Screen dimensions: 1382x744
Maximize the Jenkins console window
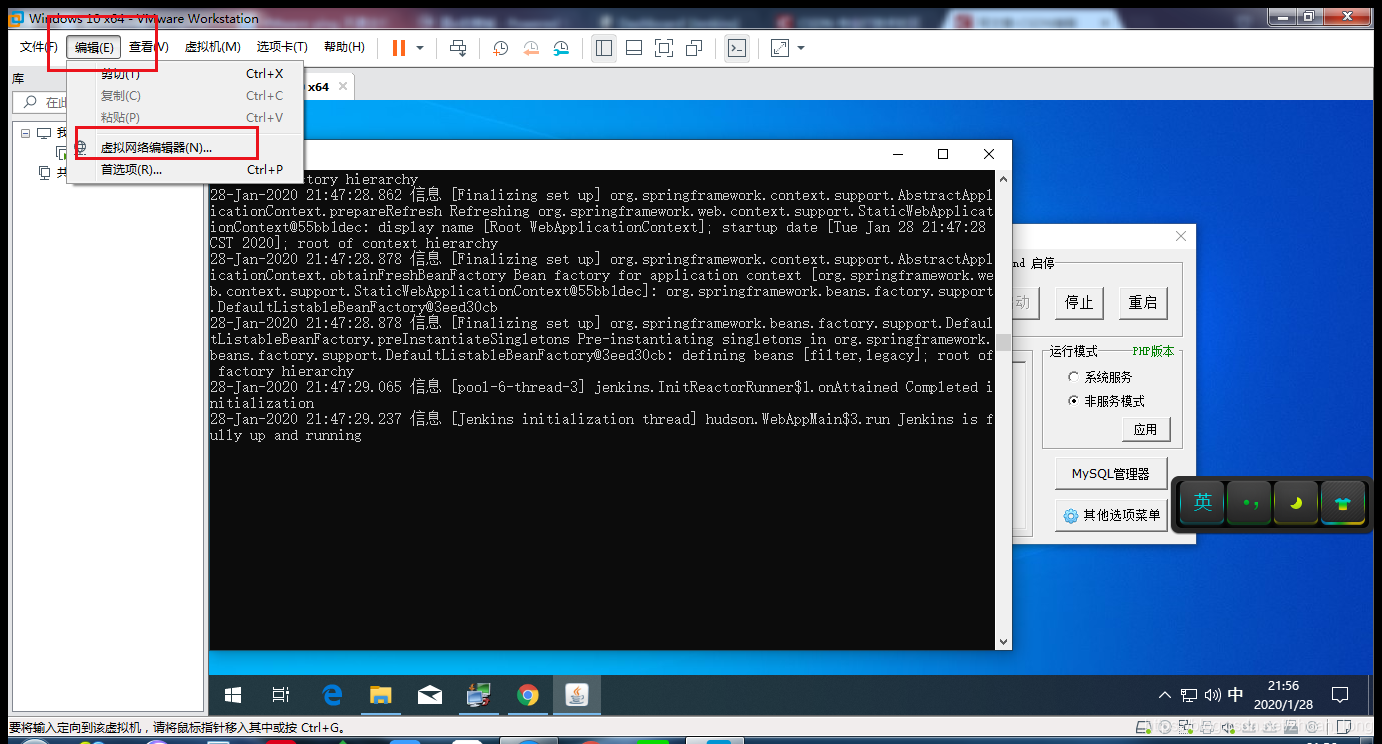coord(942,154)
